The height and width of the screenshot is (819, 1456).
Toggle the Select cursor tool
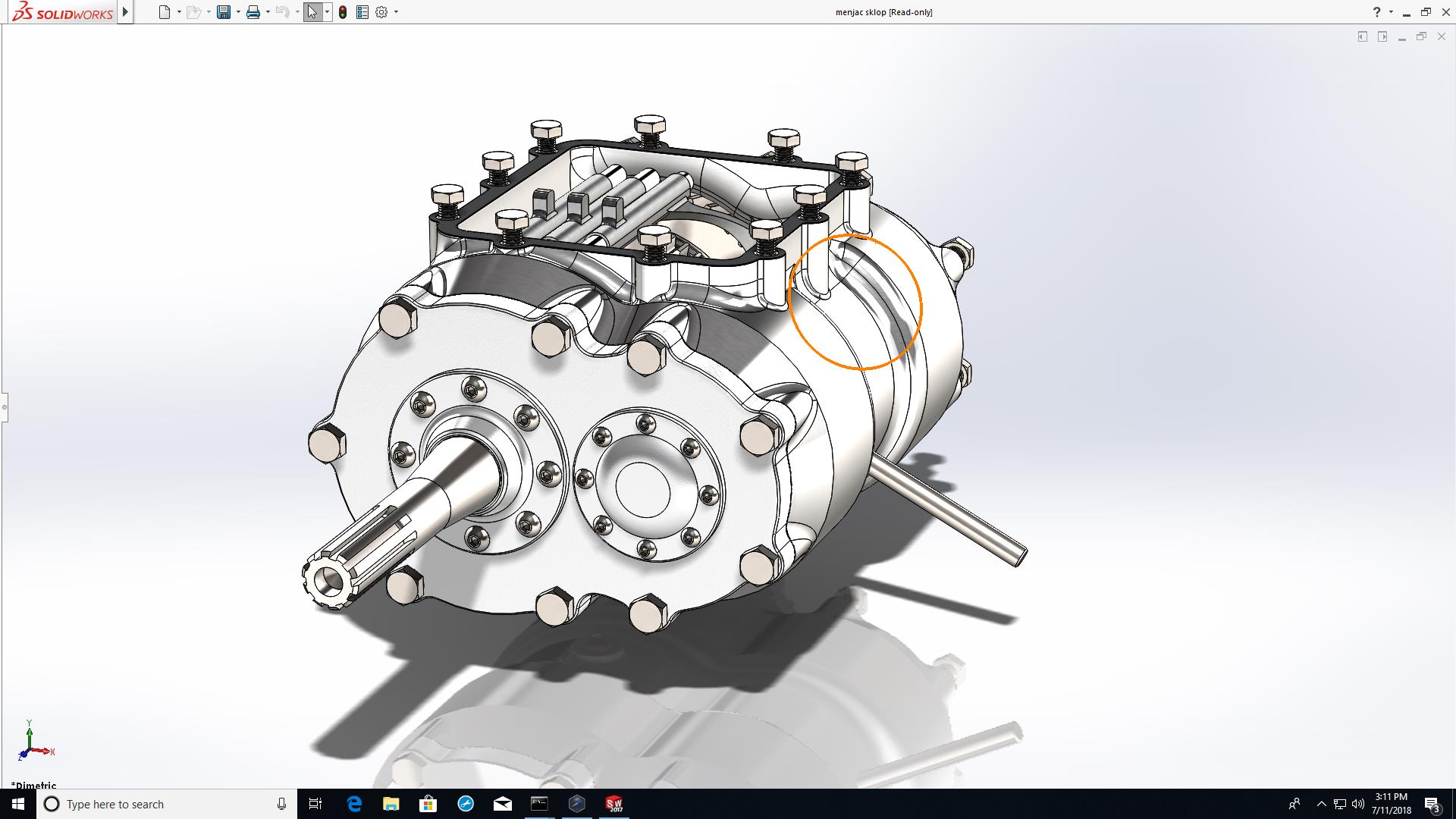312,12
